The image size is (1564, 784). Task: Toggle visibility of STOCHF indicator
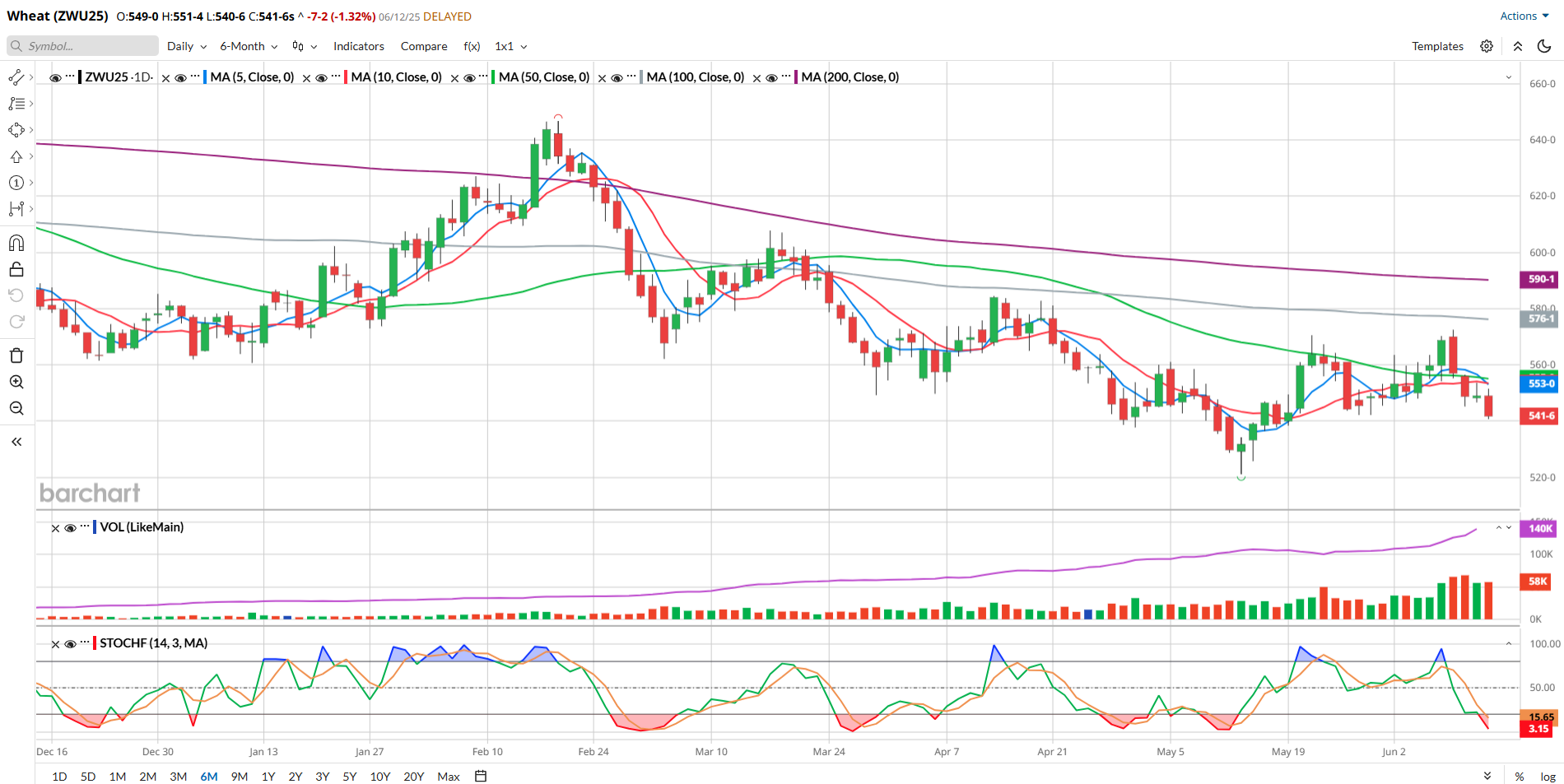pos(71,644)
